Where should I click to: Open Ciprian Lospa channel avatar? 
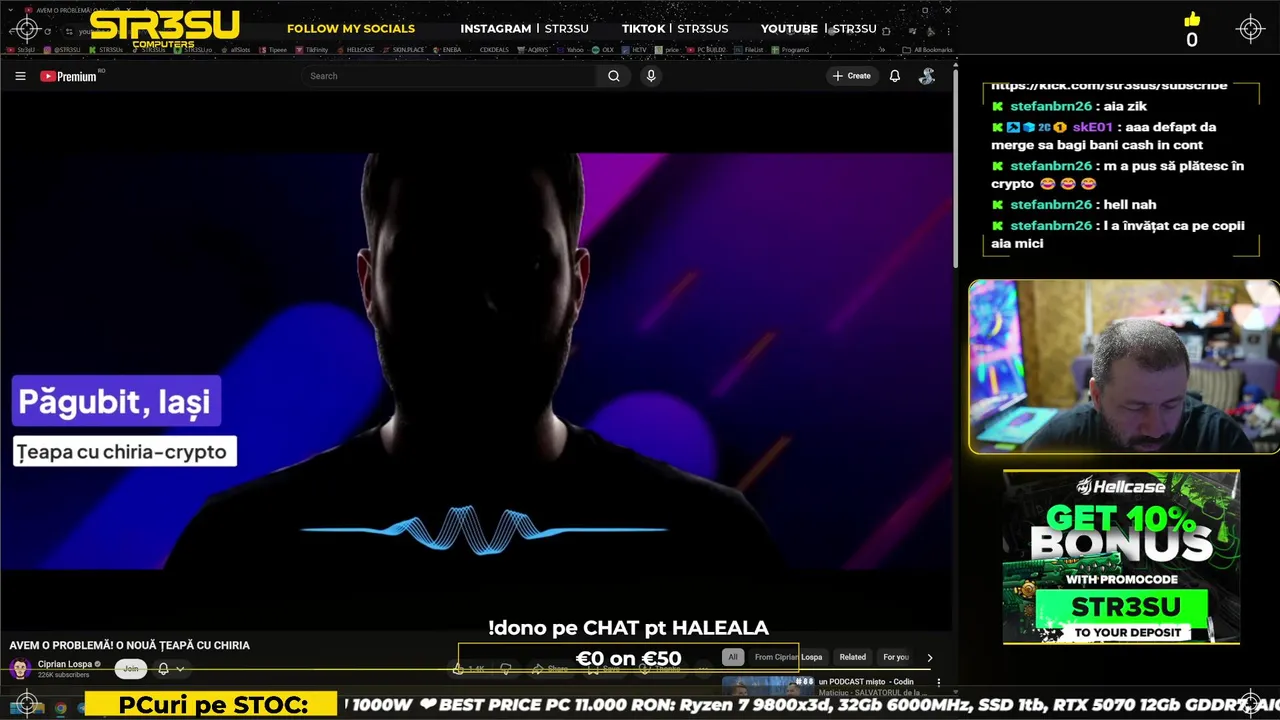(20, 668)
